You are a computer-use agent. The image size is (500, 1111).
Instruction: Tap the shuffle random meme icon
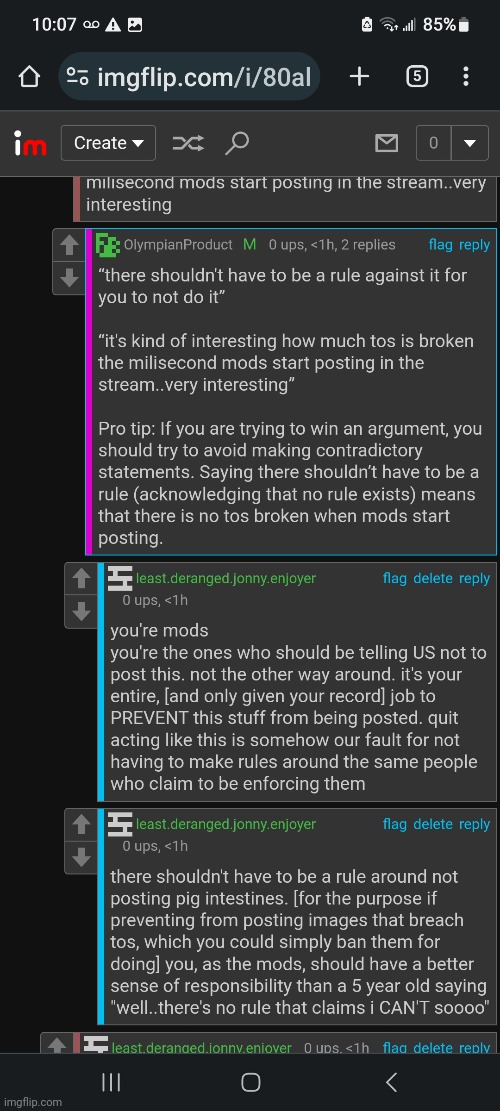[x=188, y=144]
